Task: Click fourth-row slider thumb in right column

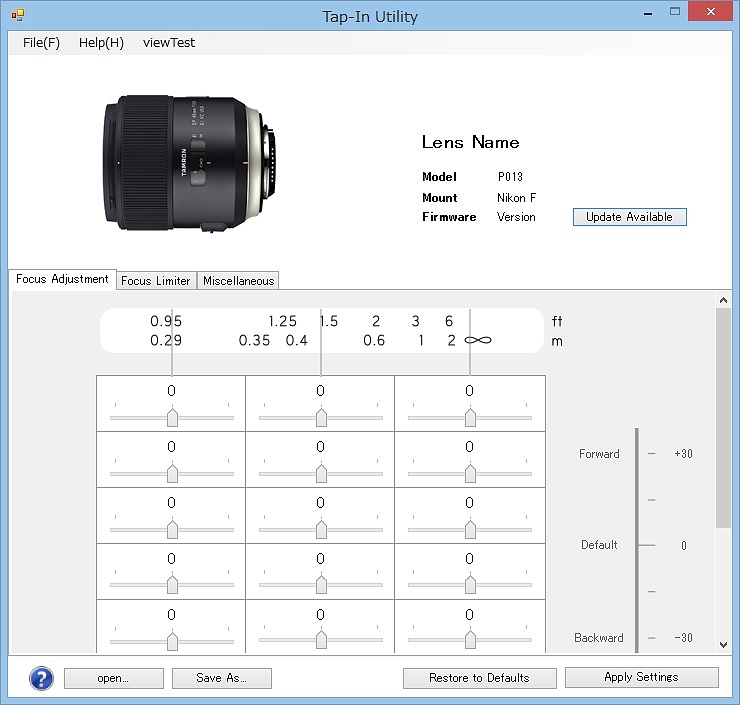Action: (x=471, y=585)
